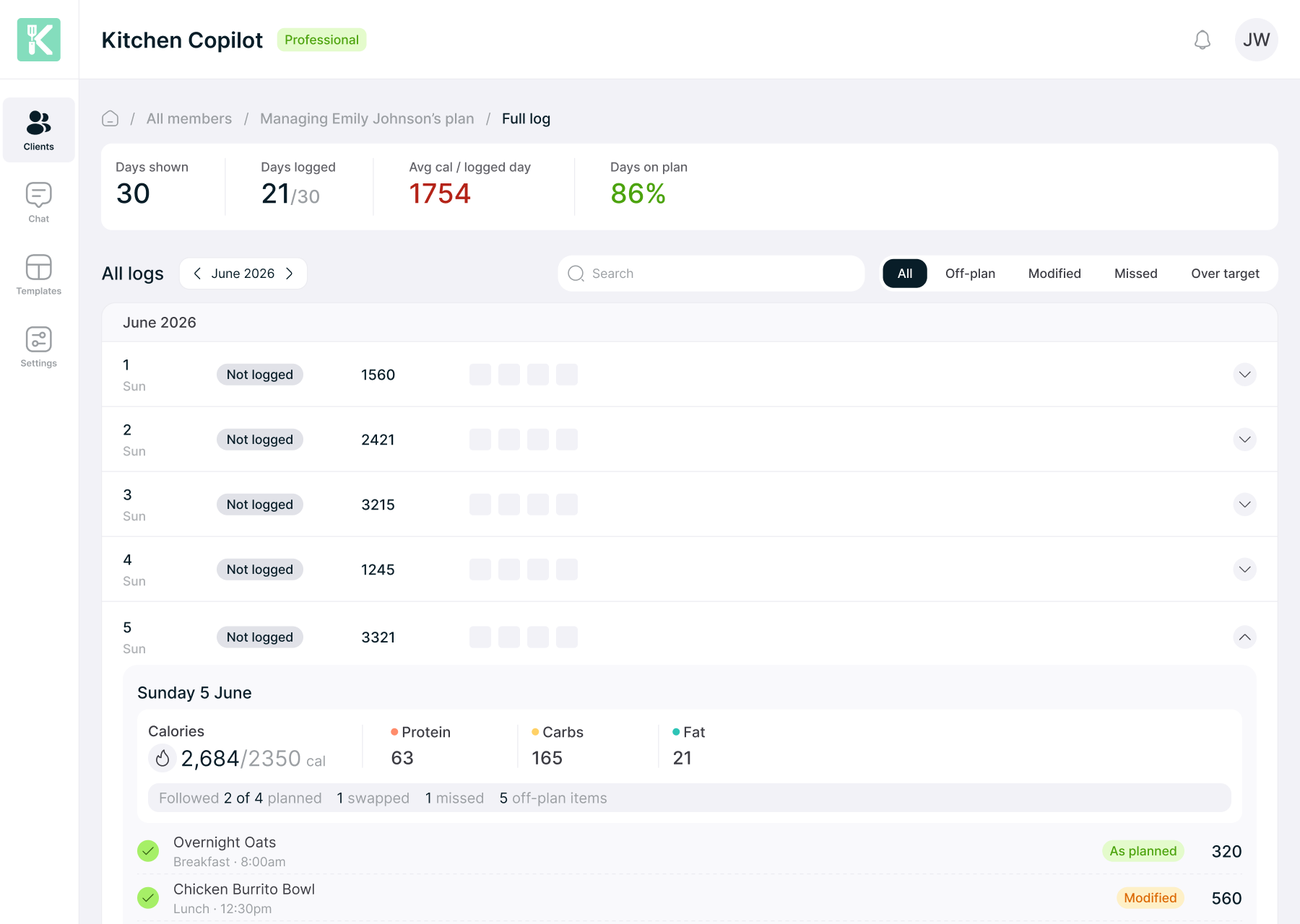The image size is (1300, 924).
Task: Click the Overnight Oats meal name
Action: tap(225, 842)
